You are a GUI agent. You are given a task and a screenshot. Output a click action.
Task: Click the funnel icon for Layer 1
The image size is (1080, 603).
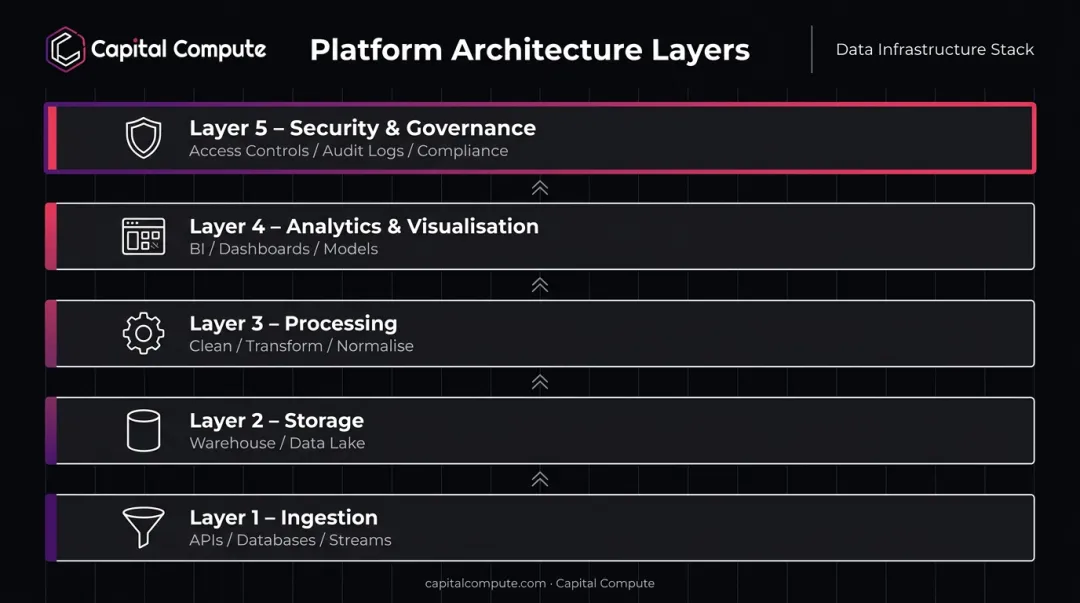143,528
